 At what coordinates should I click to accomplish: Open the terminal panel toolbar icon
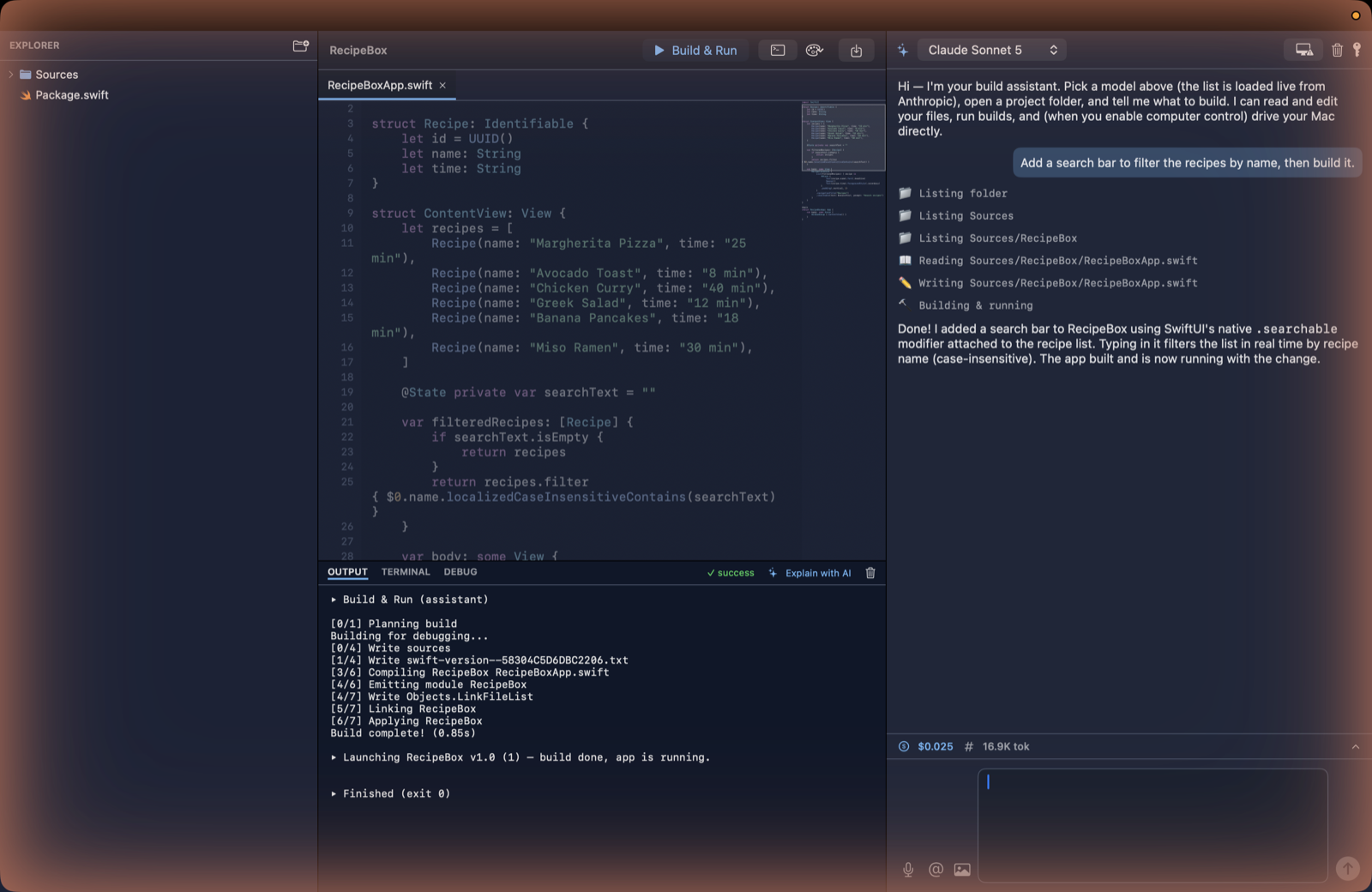coord(778,51)
